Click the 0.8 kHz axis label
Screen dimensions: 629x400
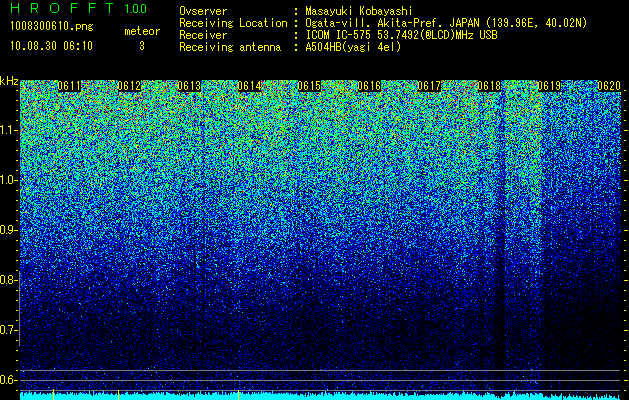(9, 280)
